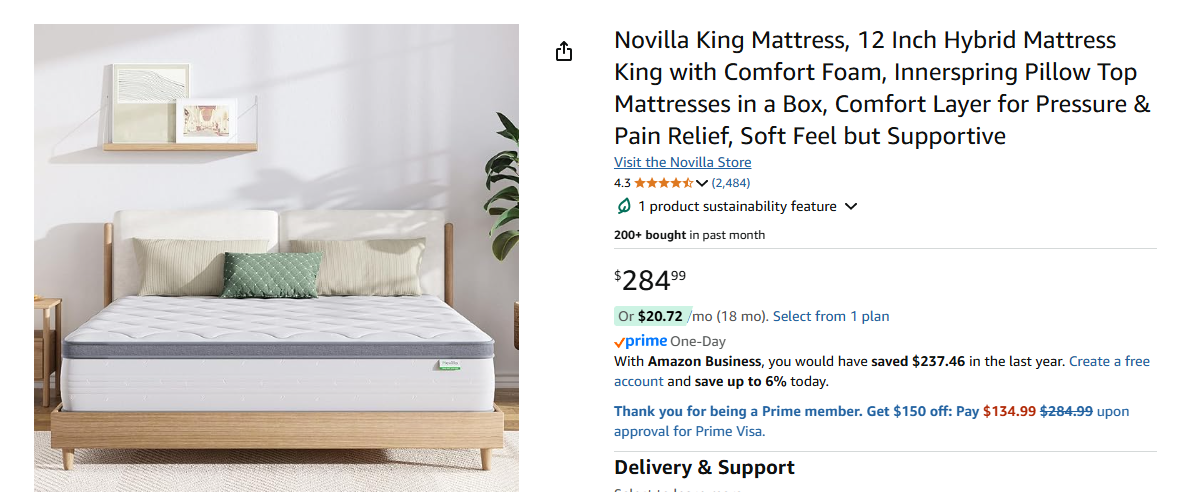Click 'Select from 1 plan' link
The image size is (1179, 492).
[831, 316]
